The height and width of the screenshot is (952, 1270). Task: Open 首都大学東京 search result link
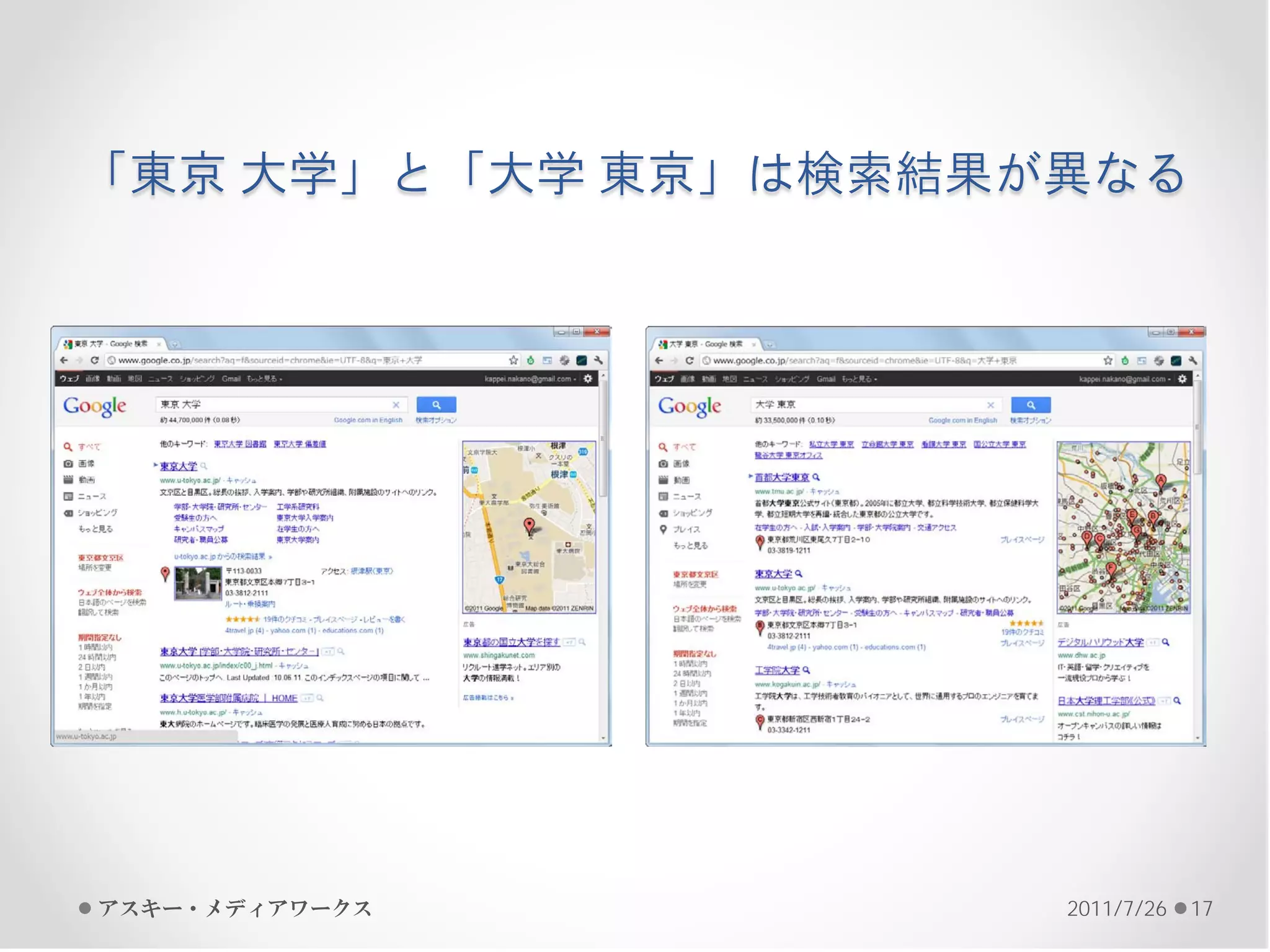tap(781, 477)
